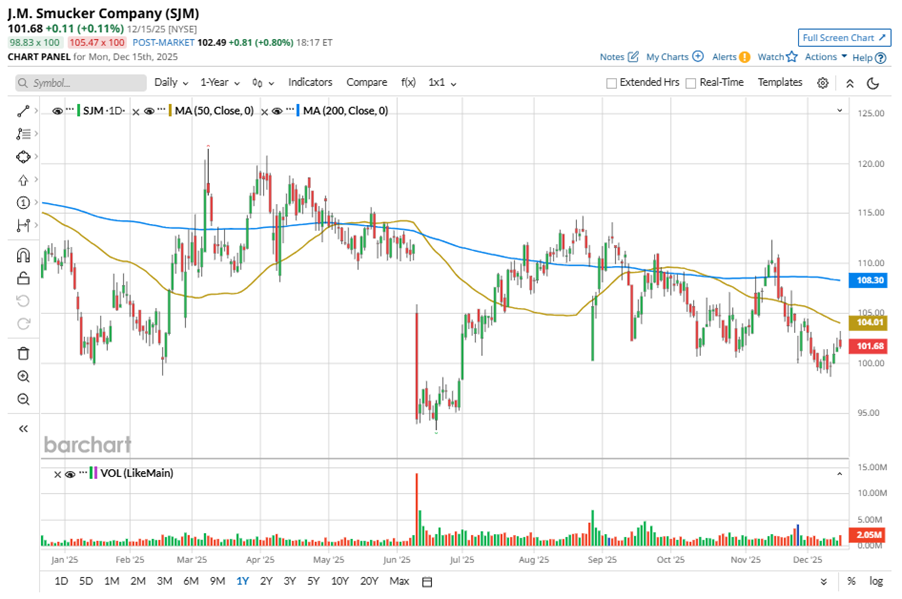Pick the numbered annotation tool
Viewport: 902px width, 599px height.
pyautogui.click(x=23, y=203)
